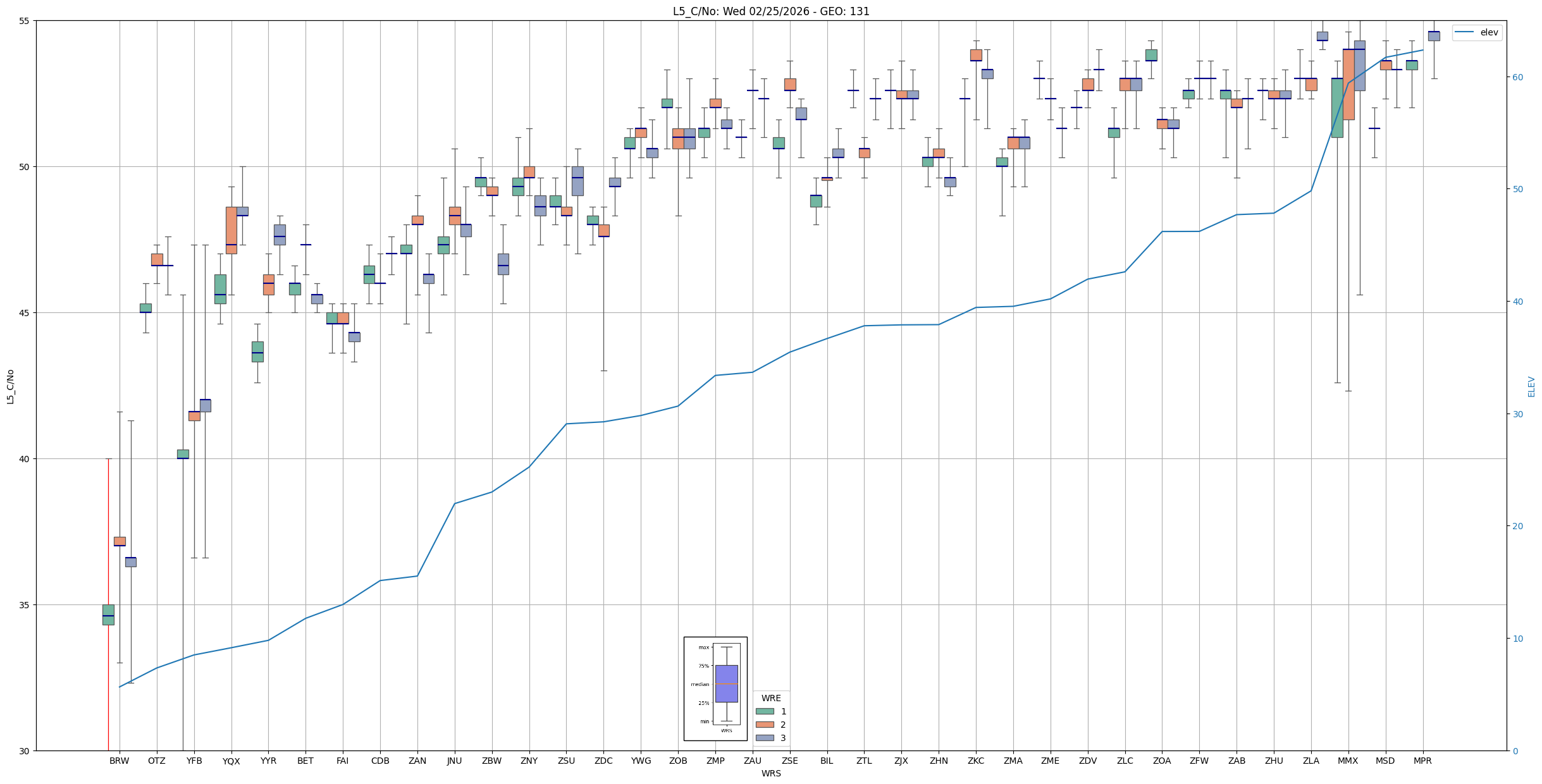The image size is (1542, 784).
Task: Click the WRE legend title
Action: click(770, 698)
